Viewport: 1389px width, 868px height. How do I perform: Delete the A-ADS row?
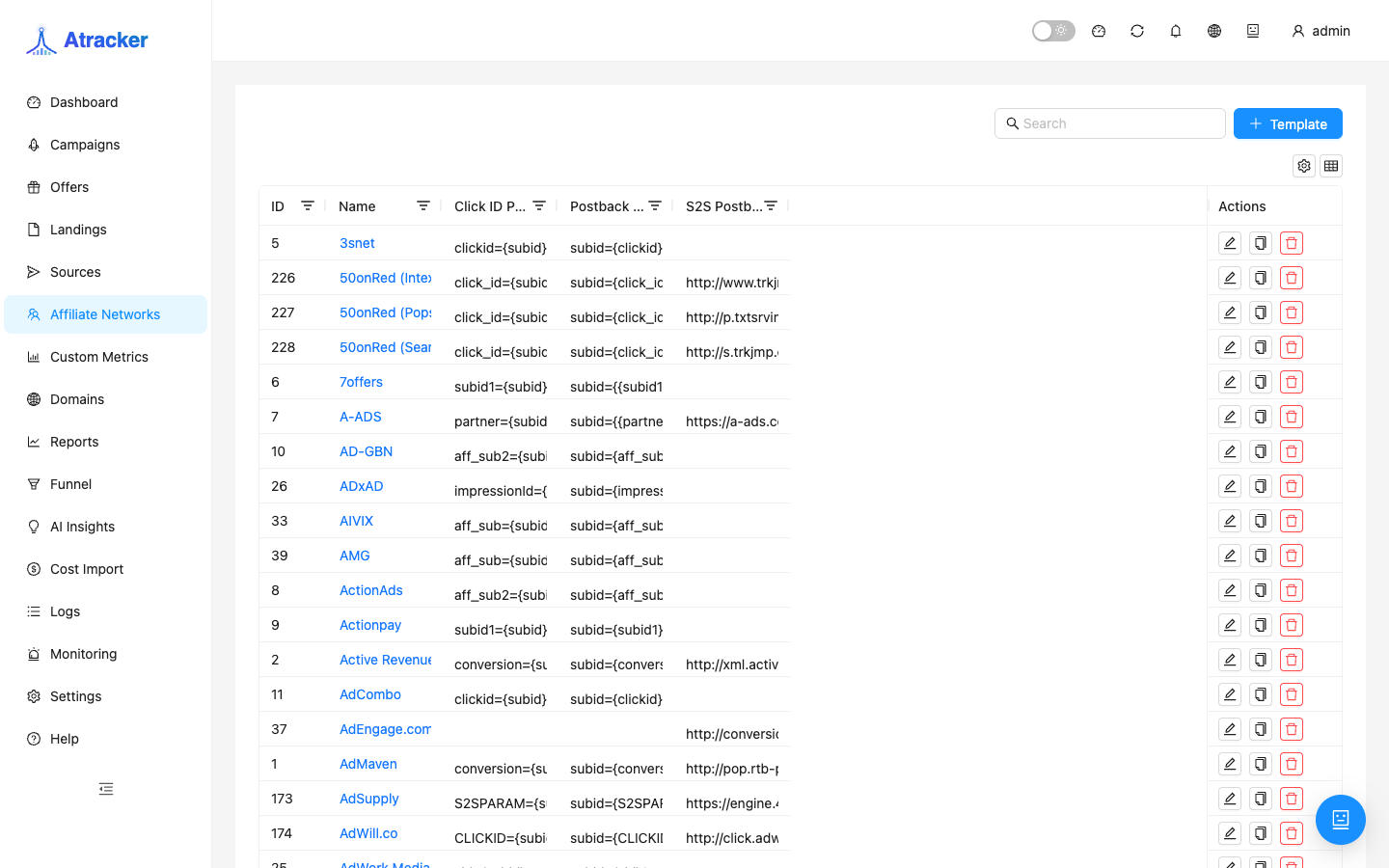(1292, 417)
